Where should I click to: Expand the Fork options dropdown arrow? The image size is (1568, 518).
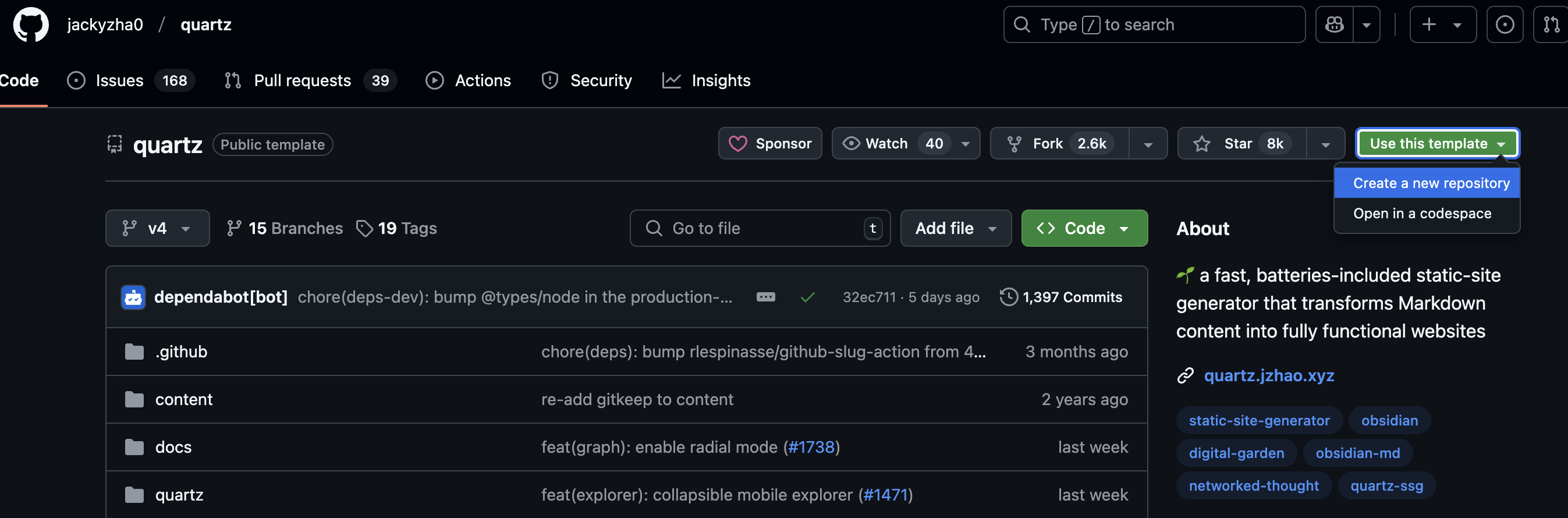click(1148, 144)
